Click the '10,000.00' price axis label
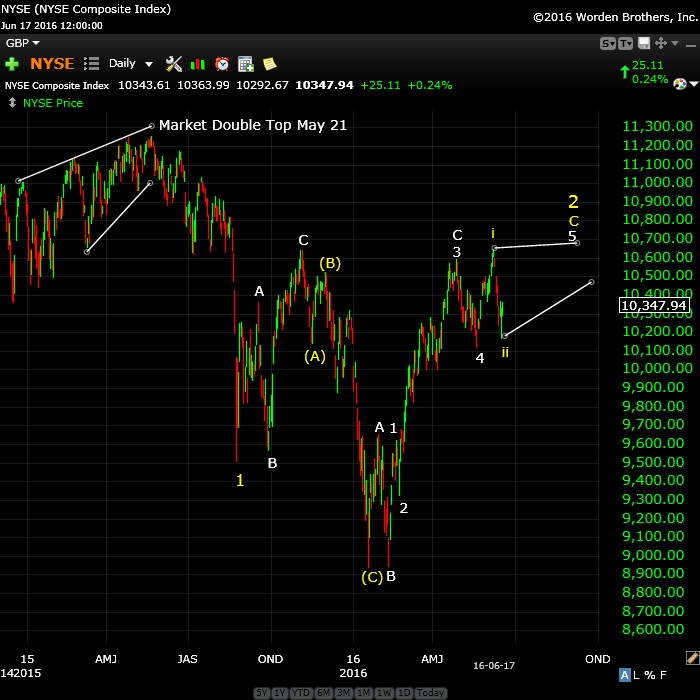The width and height of the screenshot is (700, 700). coord(658,368)
